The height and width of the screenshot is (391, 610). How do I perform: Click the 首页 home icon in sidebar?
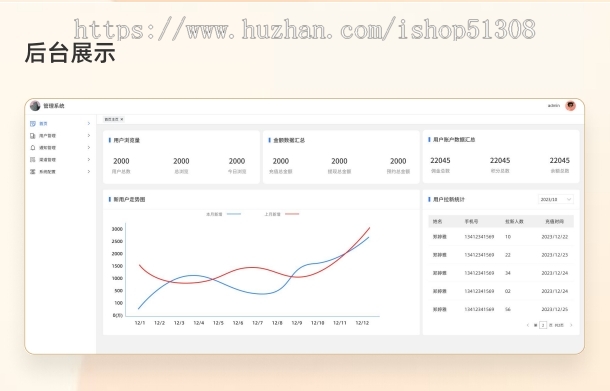(33, 124)
